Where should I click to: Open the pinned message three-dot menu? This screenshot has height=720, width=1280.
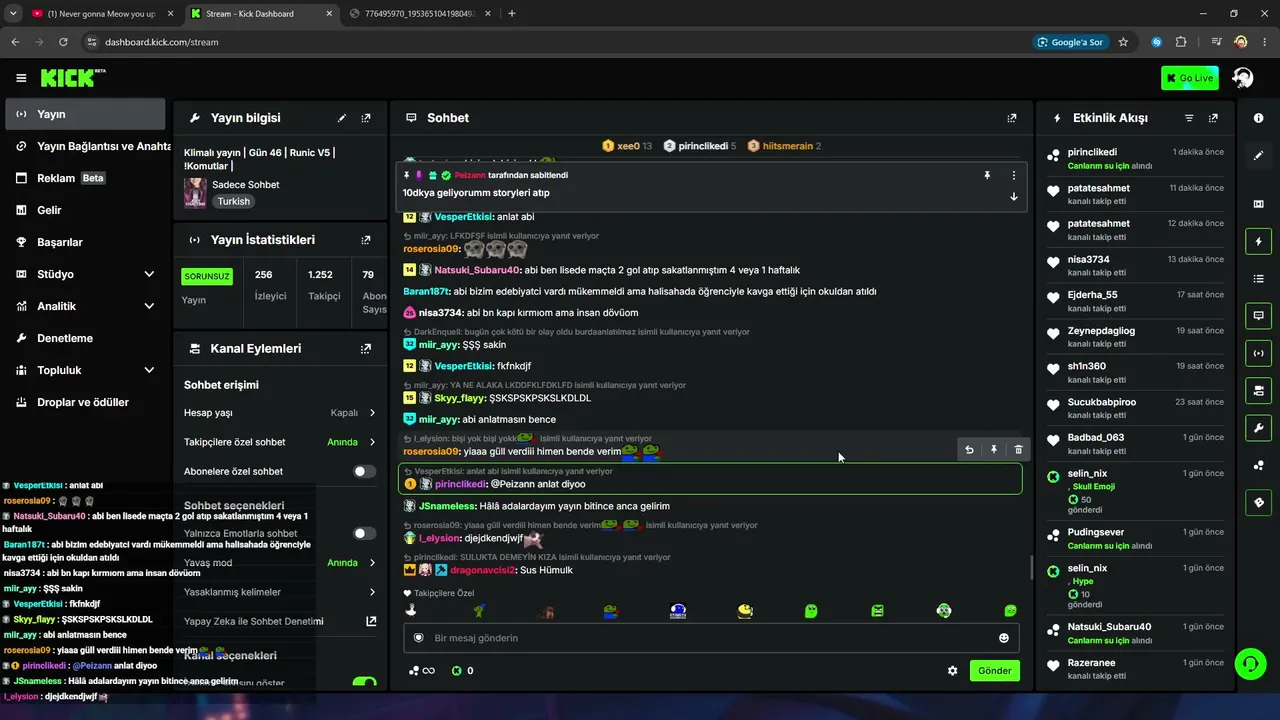point(1013,175)
